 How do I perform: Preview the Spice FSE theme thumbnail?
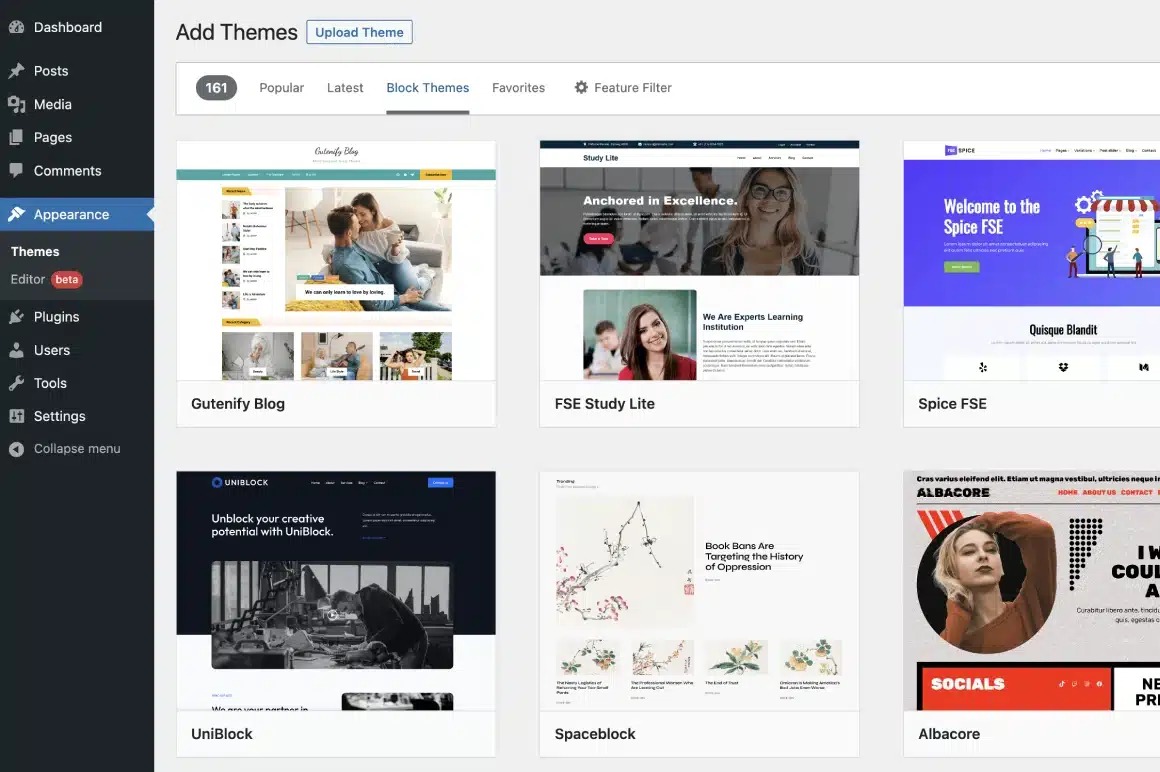pos(1031,260)
